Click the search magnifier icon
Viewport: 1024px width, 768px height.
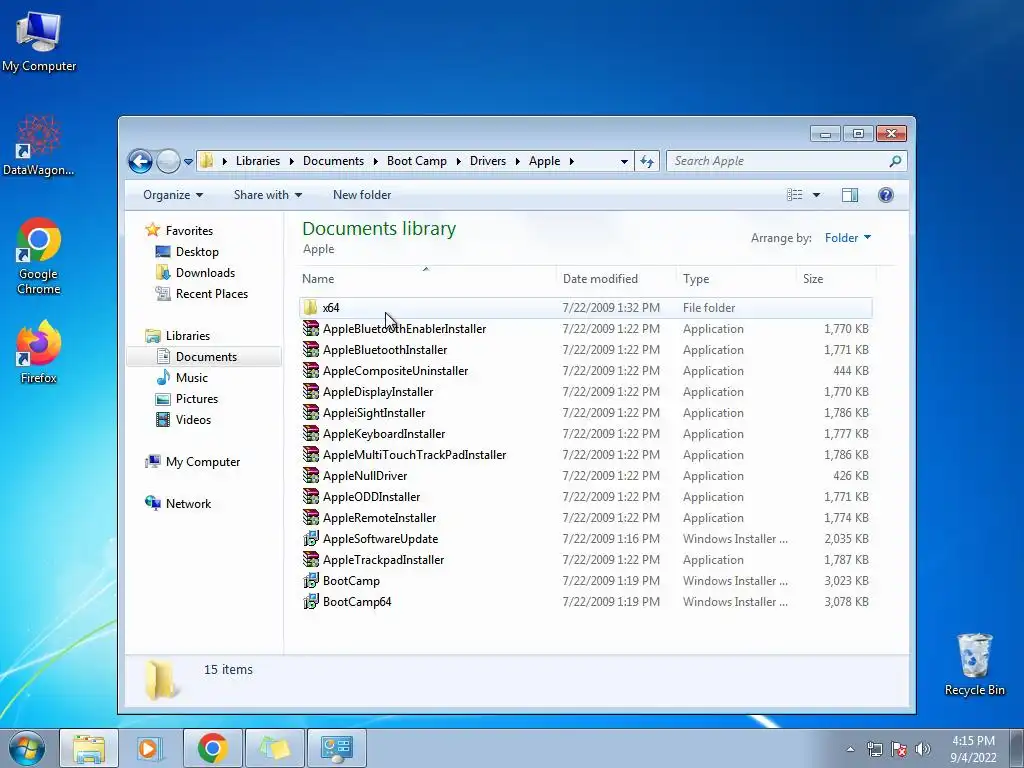point(895,161)
